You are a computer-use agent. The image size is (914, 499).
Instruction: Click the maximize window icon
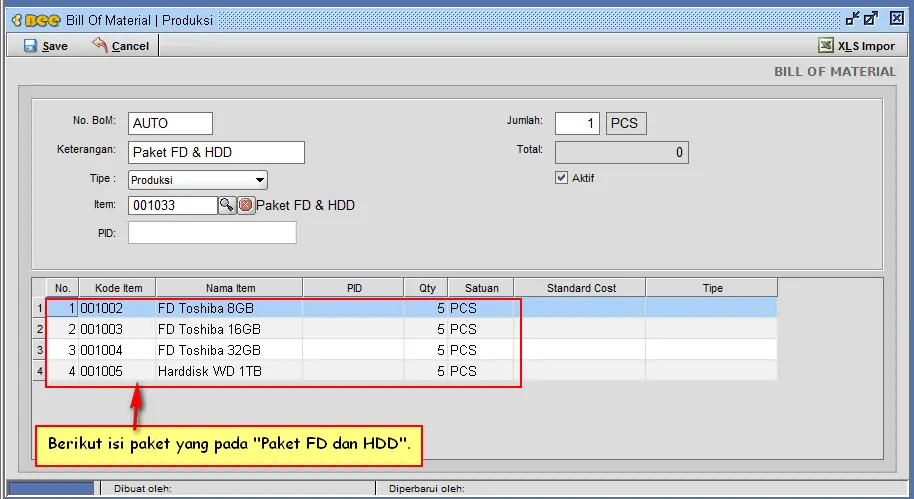coord(871,19)
